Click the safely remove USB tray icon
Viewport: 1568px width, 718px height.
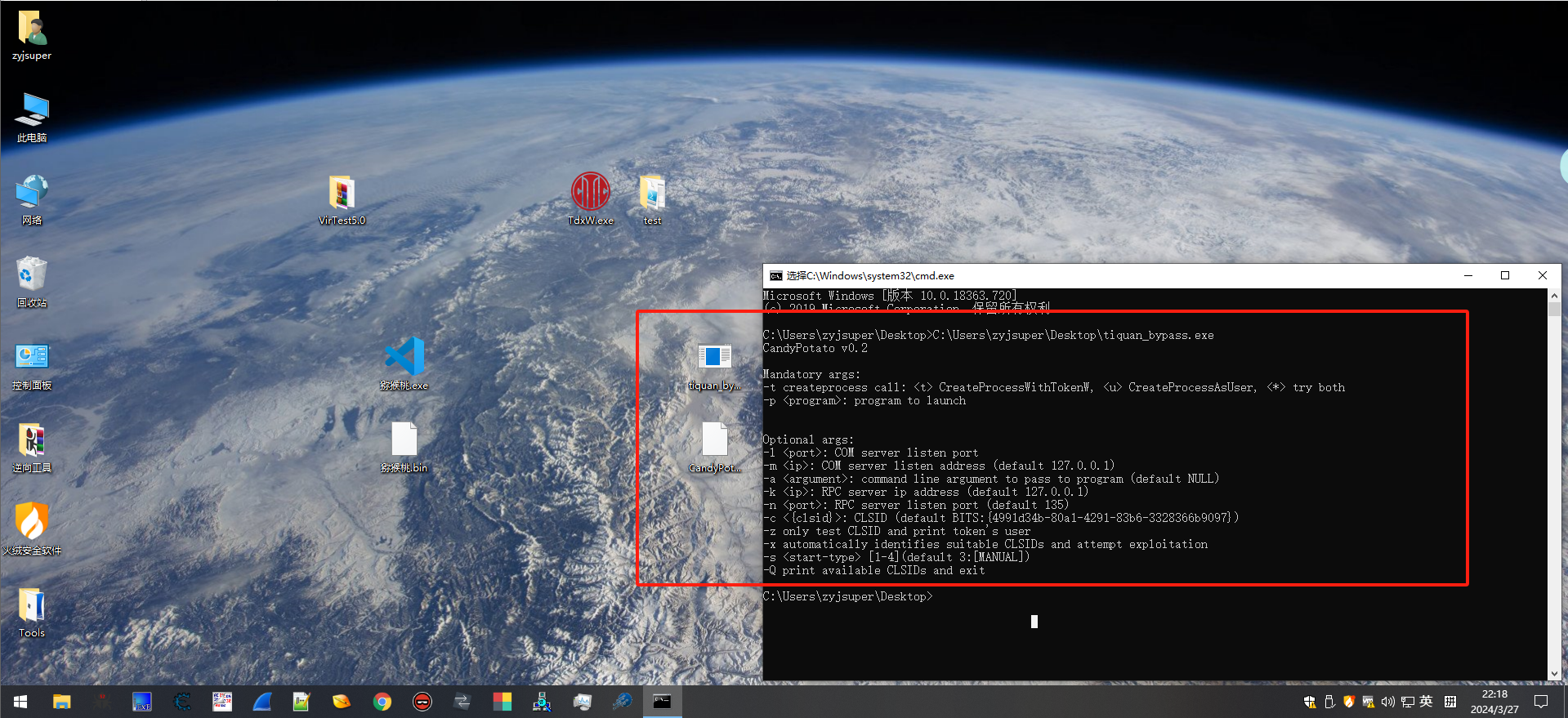click(1329, 702)
